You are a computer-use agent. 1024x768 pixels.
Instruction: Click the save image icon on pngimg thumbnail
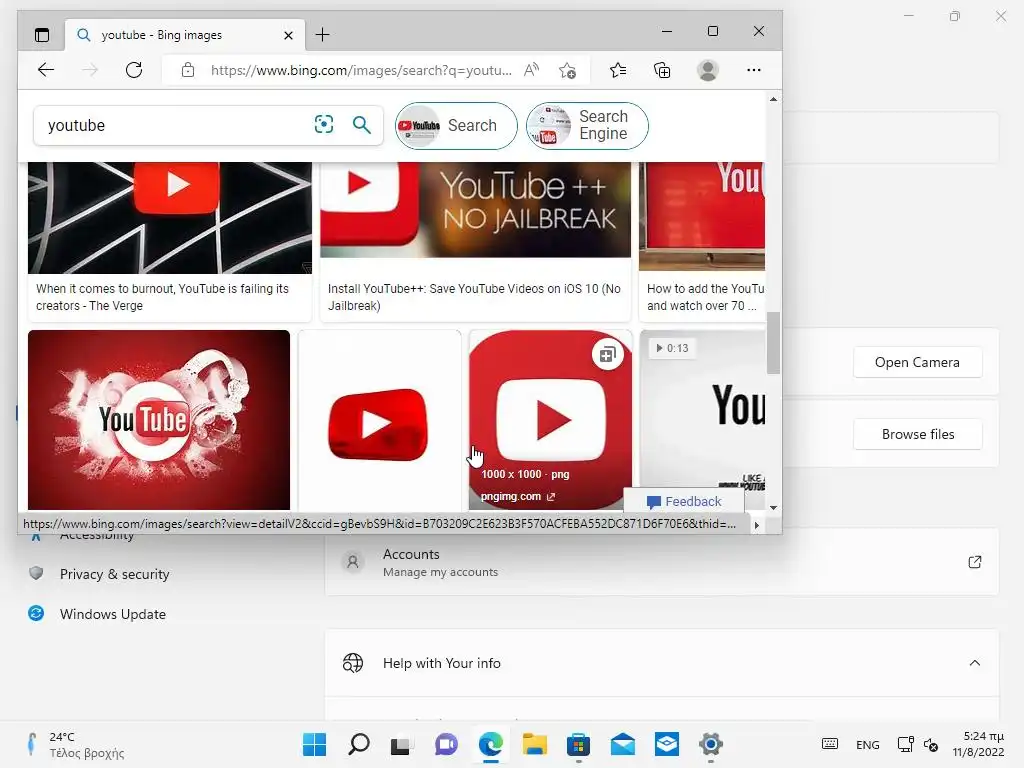tap(607, 355)
